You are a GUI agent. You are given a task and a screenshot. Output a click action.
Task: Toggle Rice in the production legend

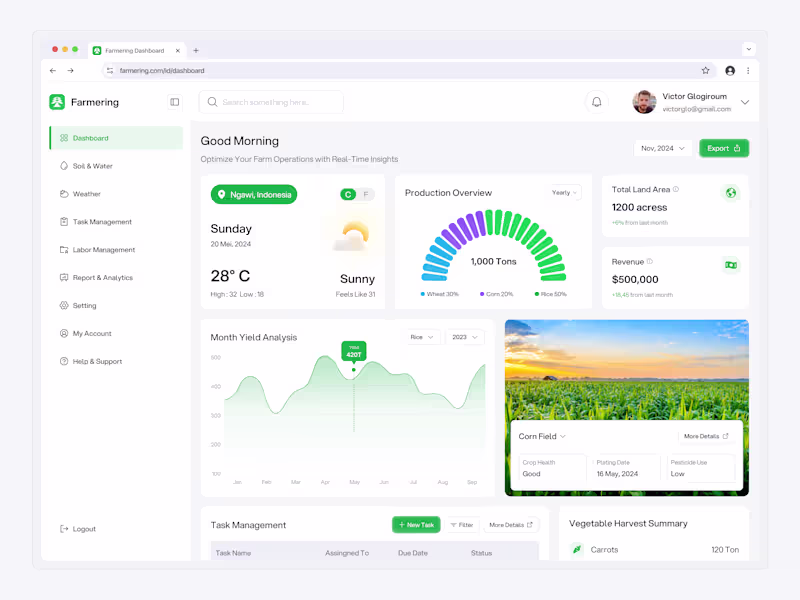coord(551,294)
